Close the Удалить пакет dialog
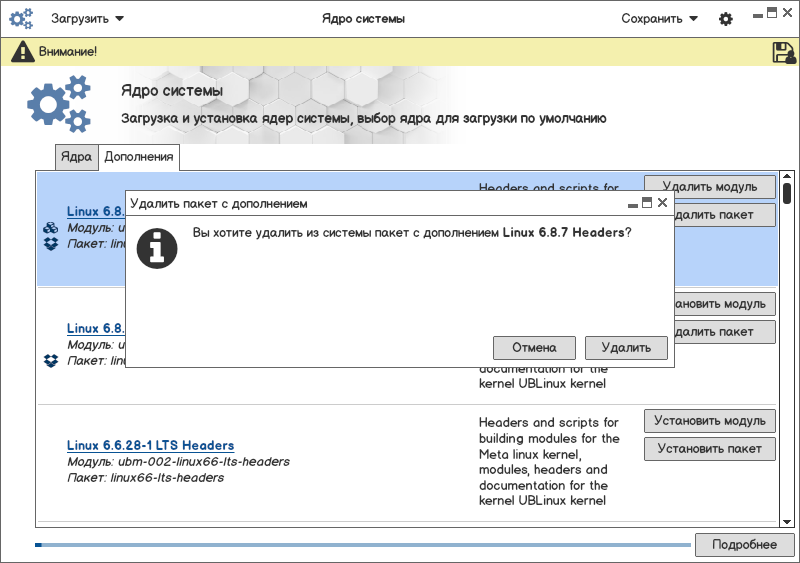 (x=662, y=203)
